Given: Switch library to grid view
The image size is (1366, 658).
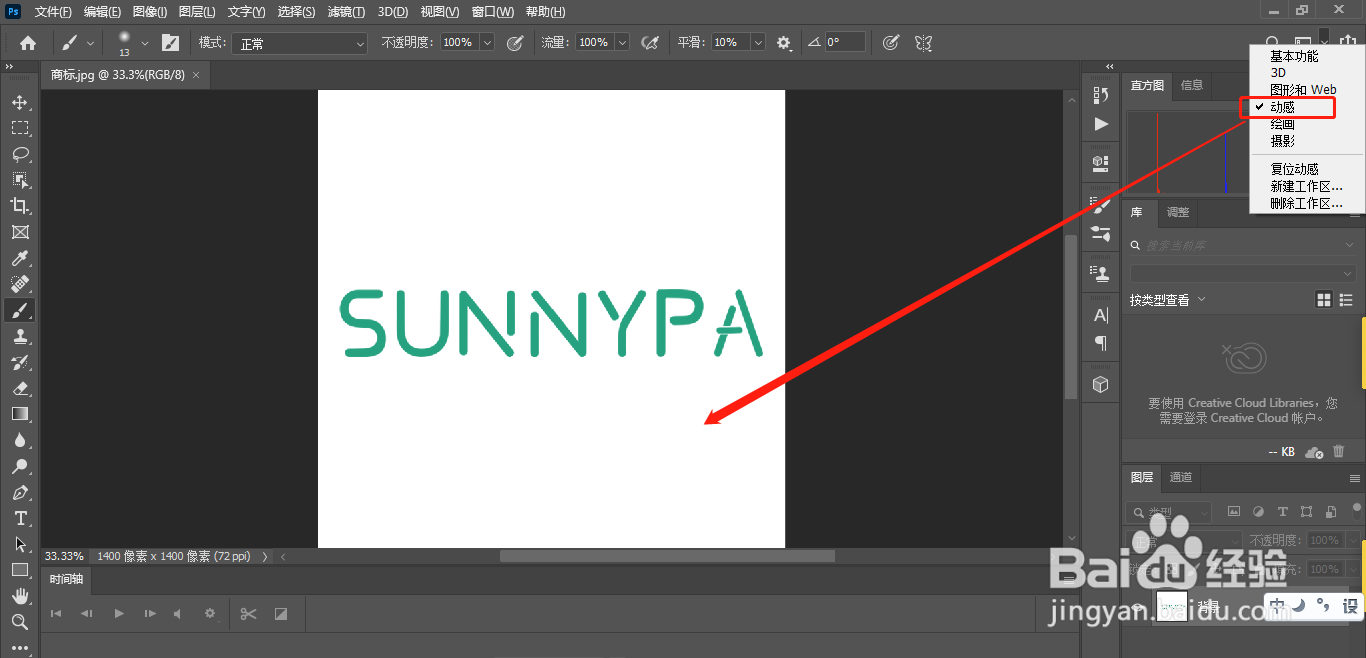Looking at the screenshot, I should [x=1324, y=300].
